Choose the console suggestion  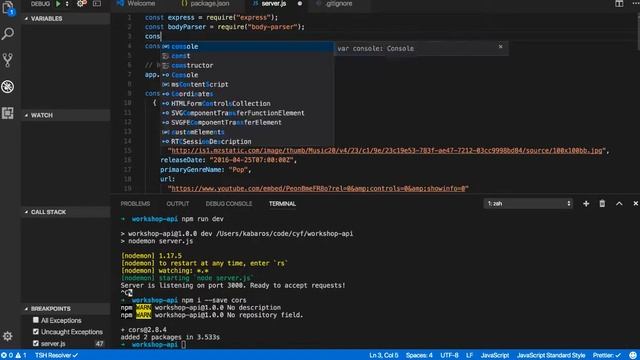247,47
